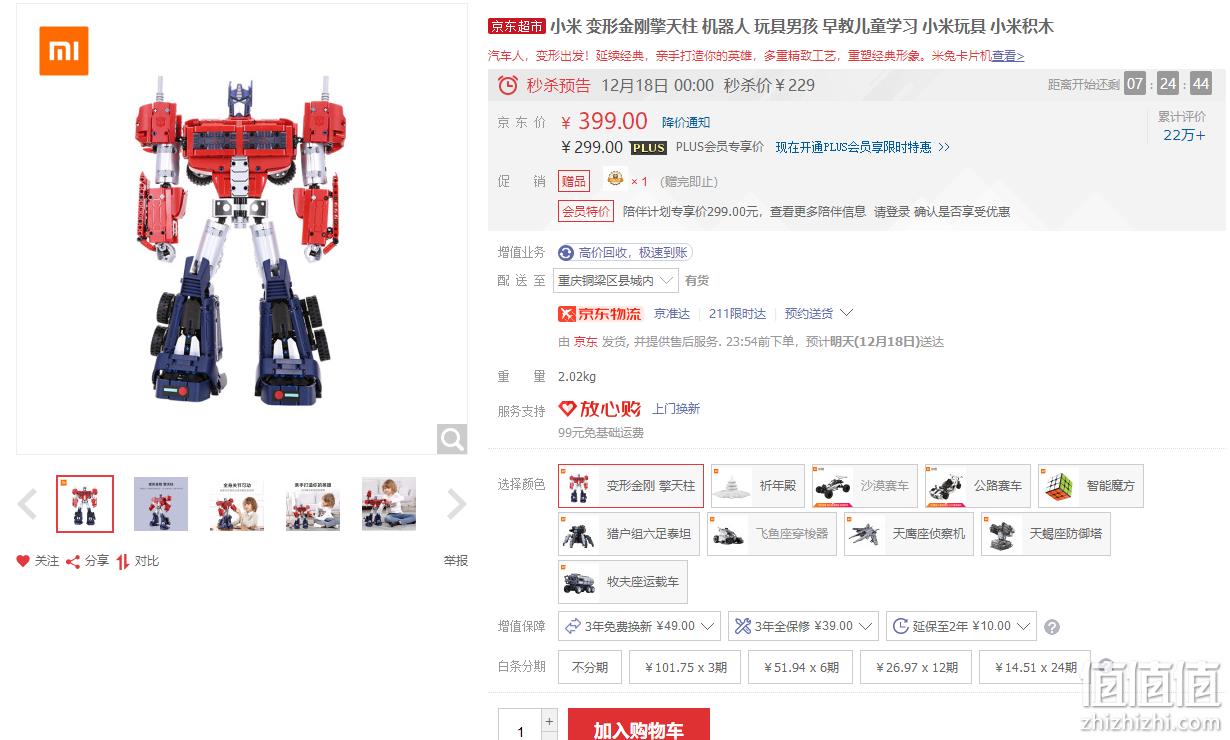
Task: Click the 高价回收 recycle icon
Action: tap(566, 253)
